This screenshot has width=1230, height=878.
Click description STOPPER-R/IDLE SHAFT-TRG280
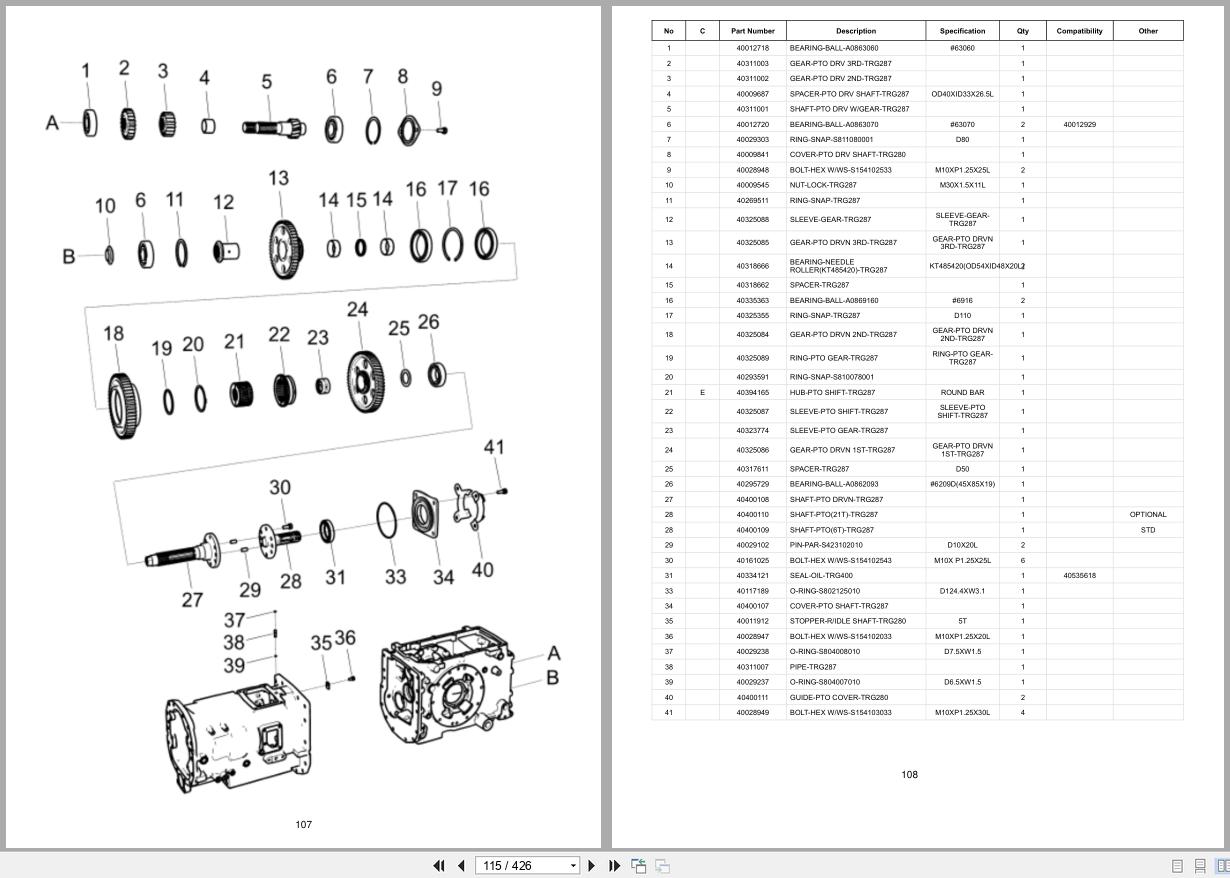point(847,621)
